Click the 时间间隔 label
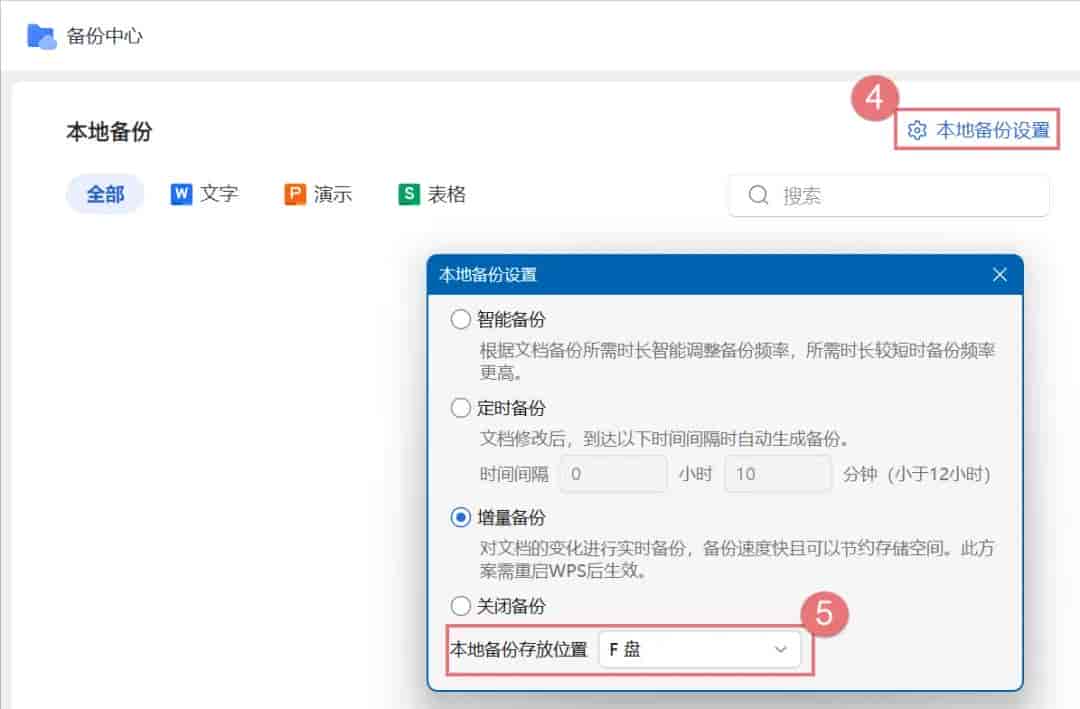 click(x=514, y=474)
